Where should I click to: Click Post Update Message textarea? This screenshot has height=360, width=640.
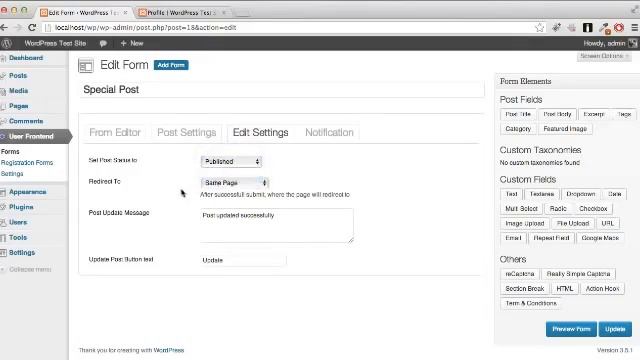click(277, 225)
